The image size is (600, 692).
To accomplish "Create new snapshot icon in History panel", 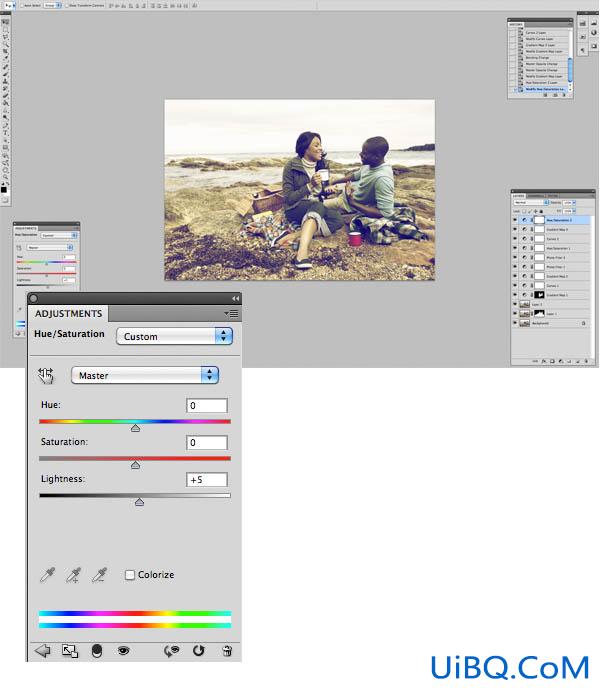I will [555, 95].
